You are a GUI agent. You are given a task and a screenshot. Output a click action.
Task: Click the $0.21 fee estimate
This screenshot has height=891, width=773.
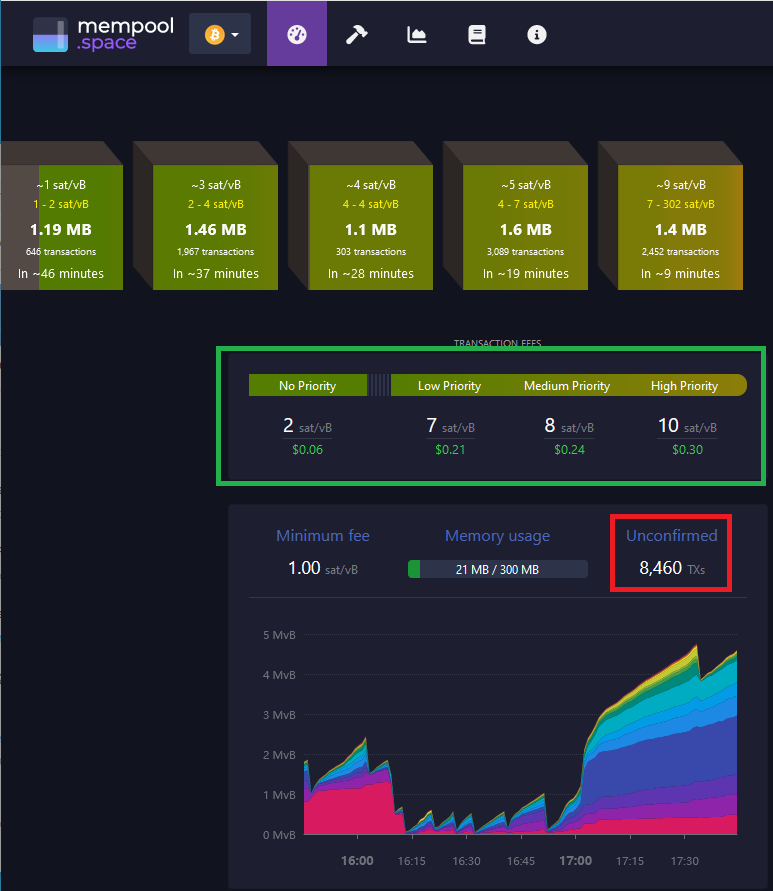click(450, 449)
